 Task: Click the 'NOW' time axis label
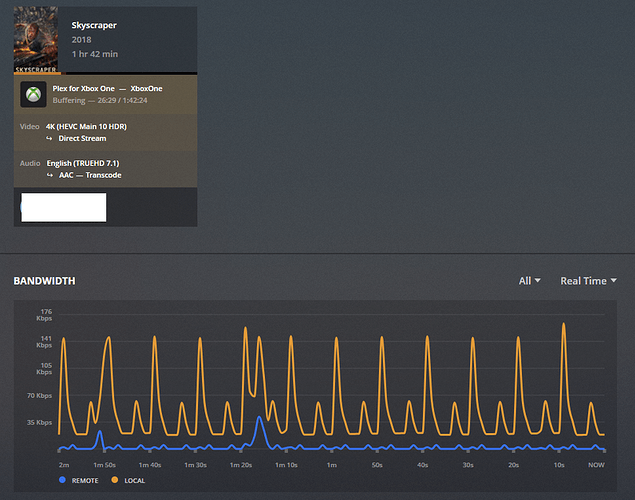(x=596, y=465)
